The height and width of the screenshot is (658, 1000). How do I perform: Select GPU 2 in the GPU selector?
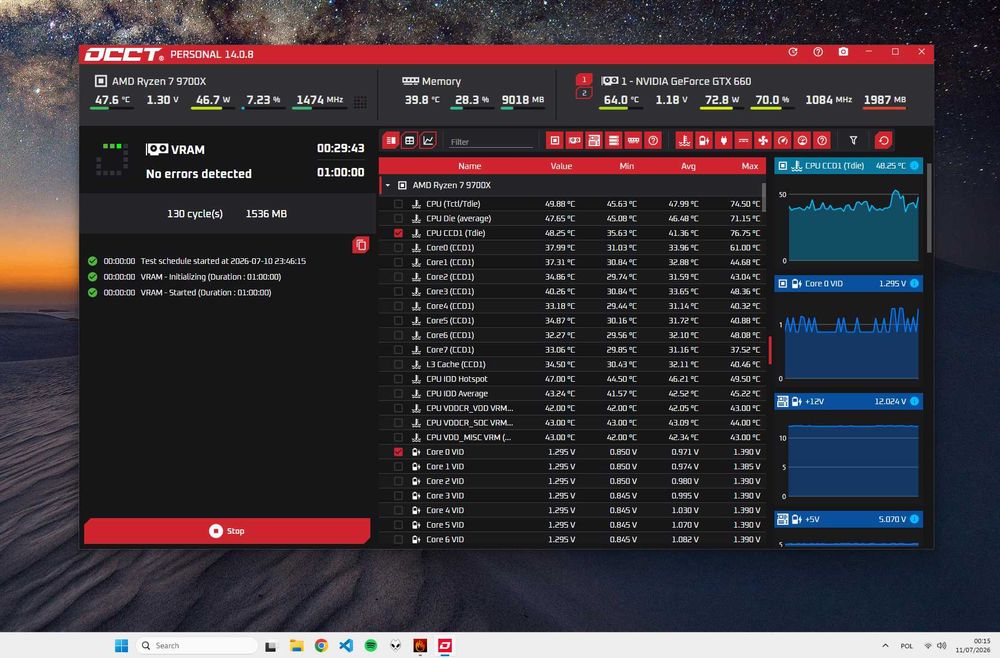coord(584,93)
